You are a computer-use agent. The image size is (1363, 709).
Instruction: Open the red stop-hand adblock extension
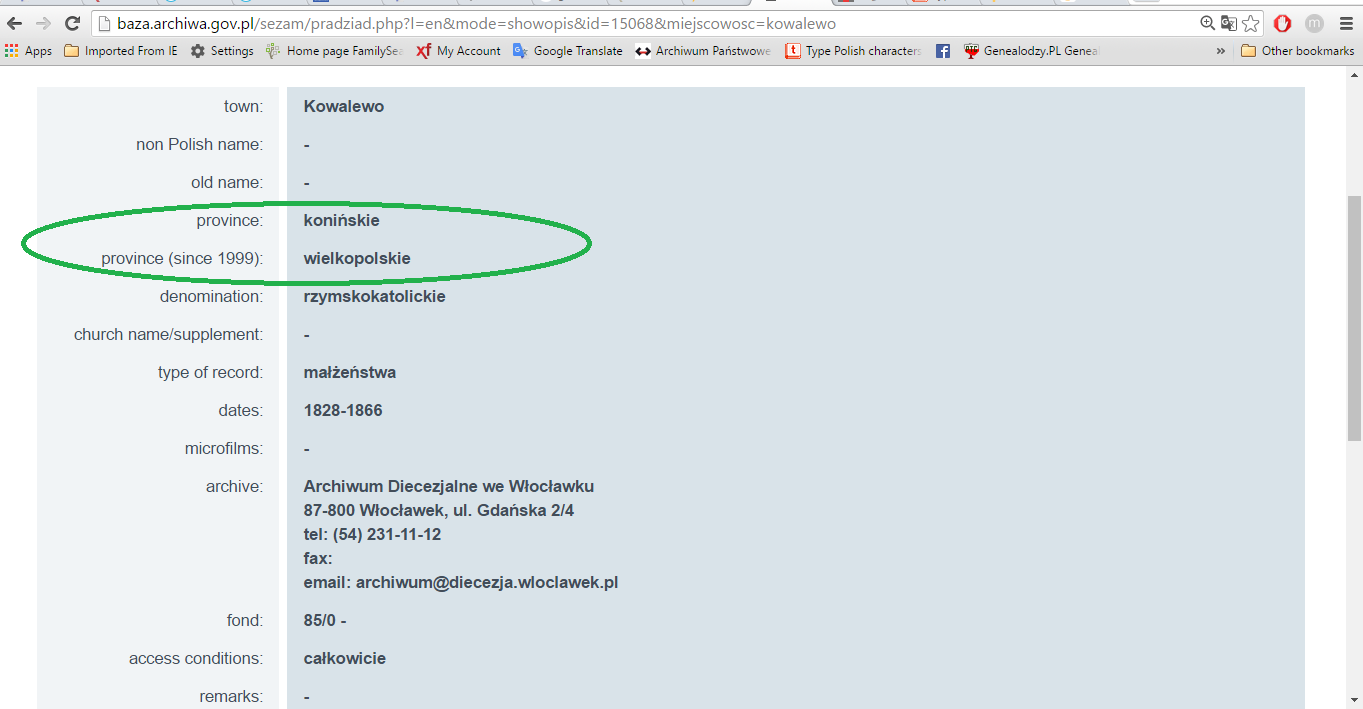click(1282, 23)
